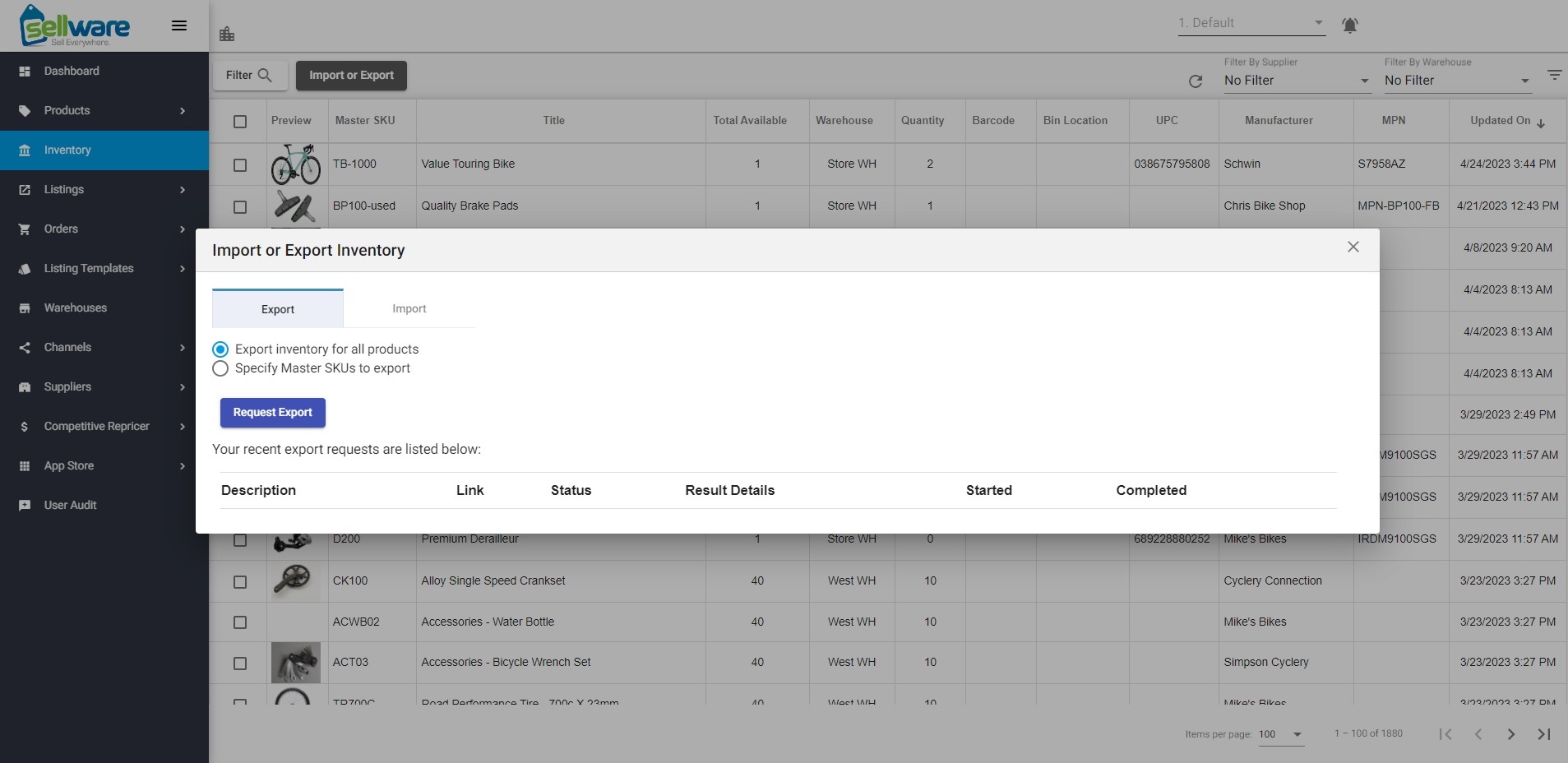
Task: Expand the Suppliers submenu chevron
Action: [x=183, y=387]
